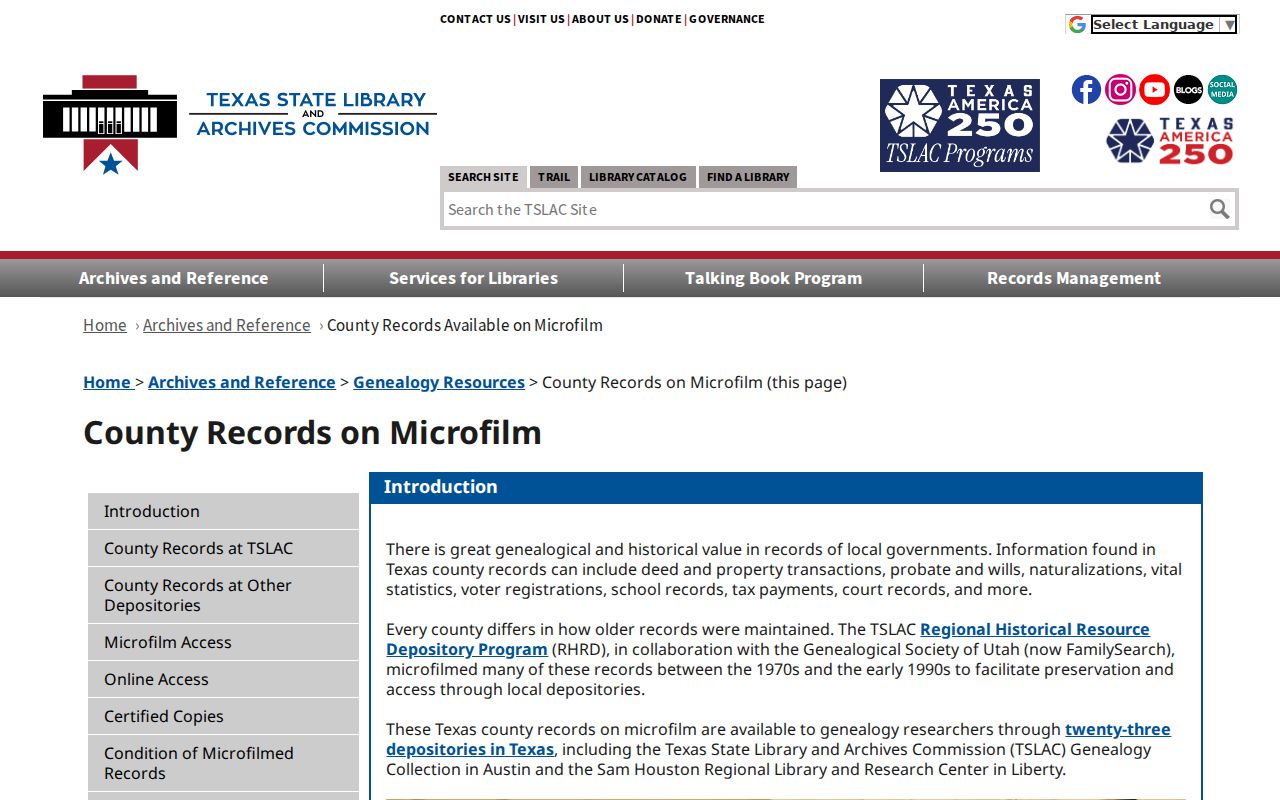
Task: Click the blue Introduction section header
Action: click(x=786, y=487)
